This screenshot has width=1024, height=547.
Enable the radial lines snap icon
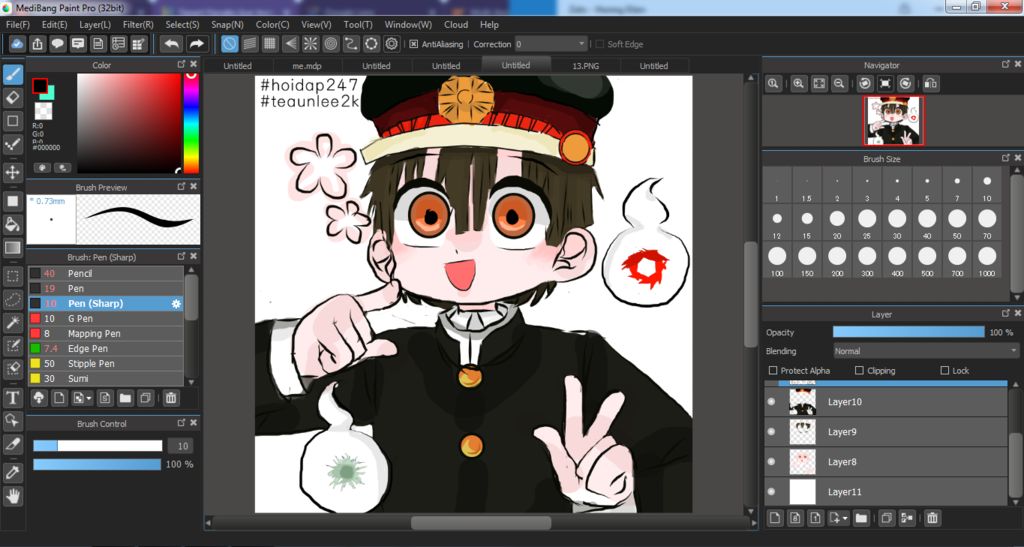click(x=310, y=44)
